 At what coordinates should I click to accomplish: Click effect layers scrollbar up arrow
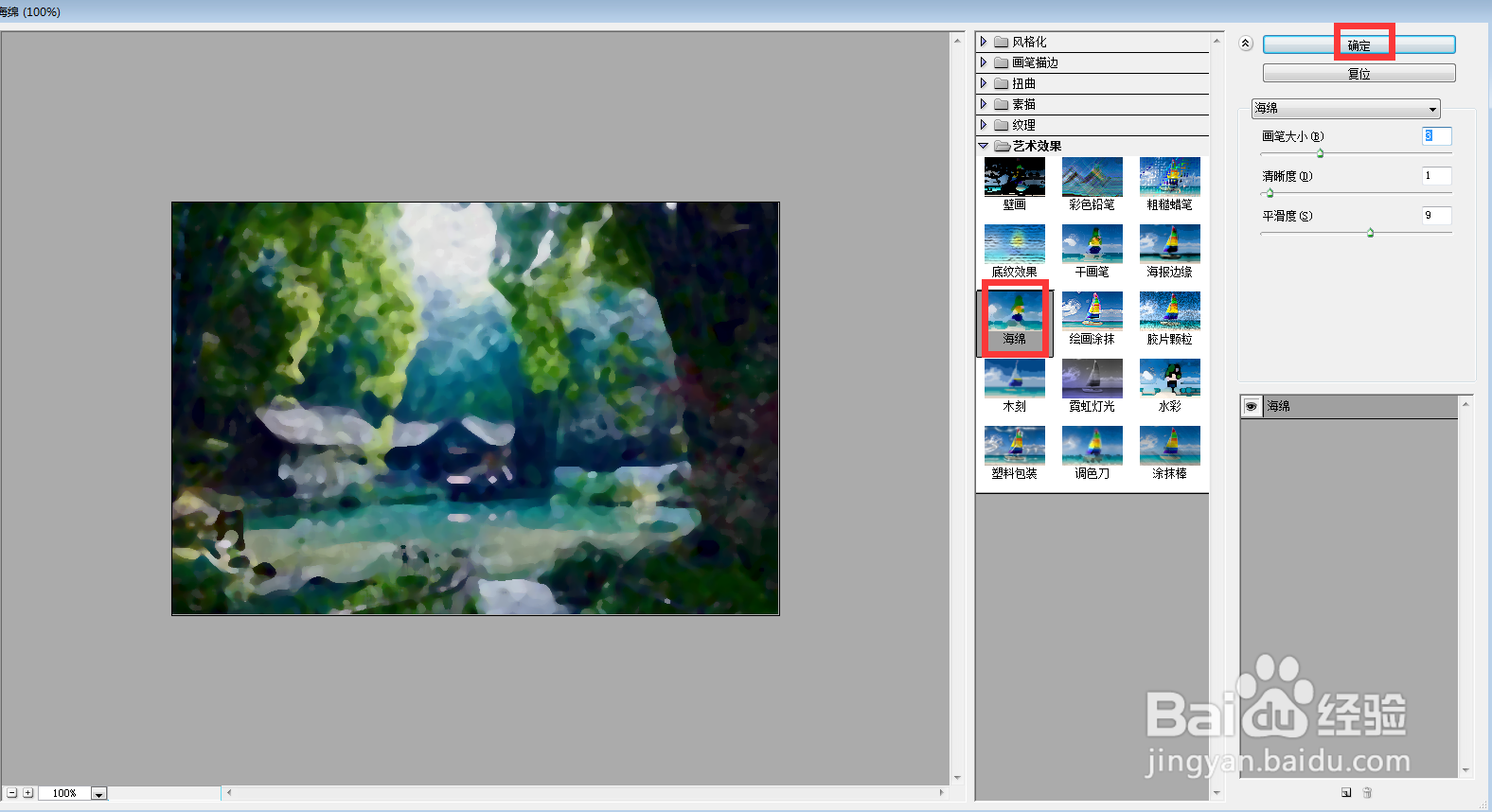click(1465, 404)
